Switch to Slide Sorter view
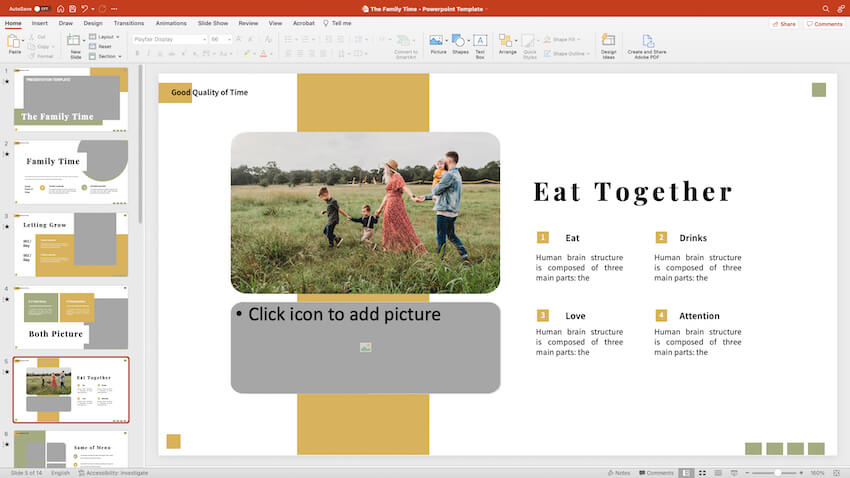Viewport: 850px width, 478px height. pyautogui.click(x=701, y=472)
